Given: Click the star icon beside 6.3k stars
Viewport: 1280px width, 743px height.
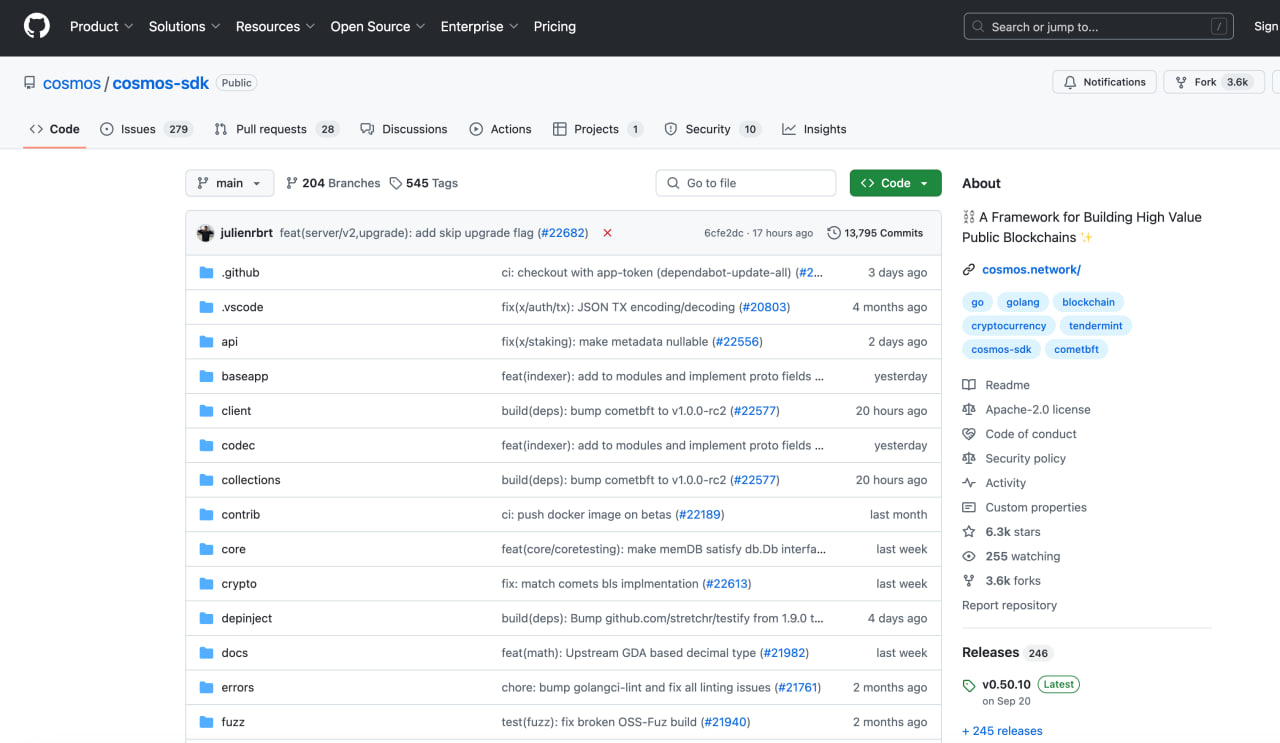Looking at the screenshot, I should pos(969,532).
